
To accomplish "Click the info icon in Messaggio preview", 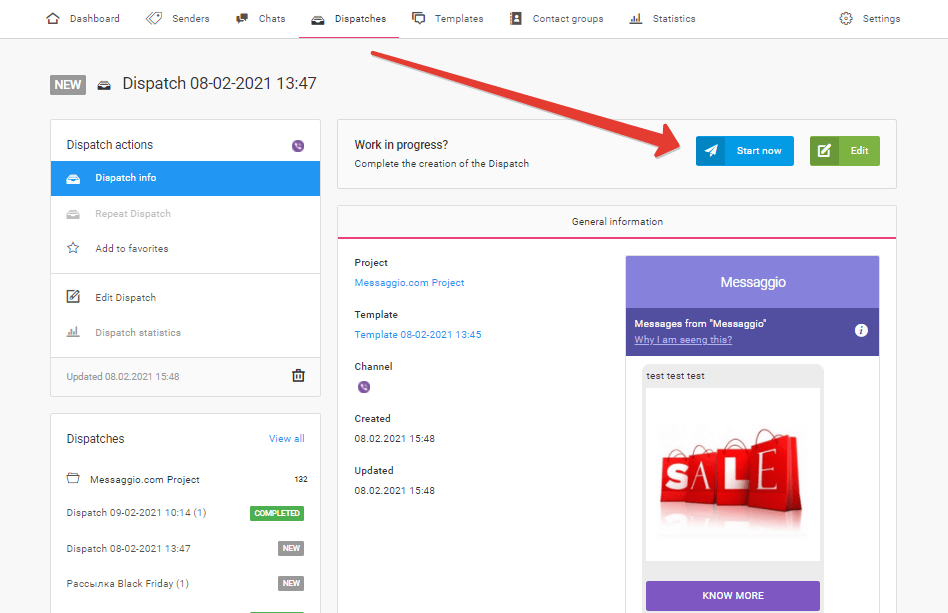I will (861, 330).
